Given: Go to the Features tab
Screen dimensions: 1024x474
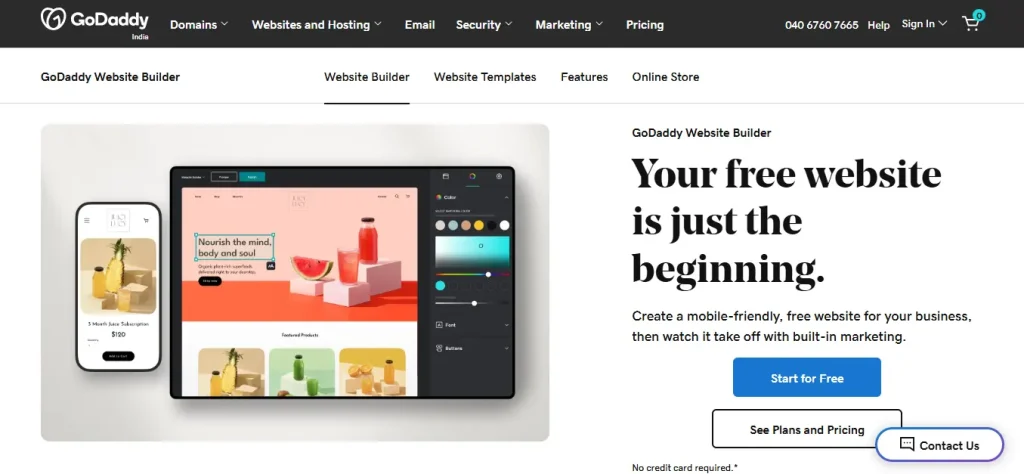Looking at the screenshot, I should (x=584, y=77).
